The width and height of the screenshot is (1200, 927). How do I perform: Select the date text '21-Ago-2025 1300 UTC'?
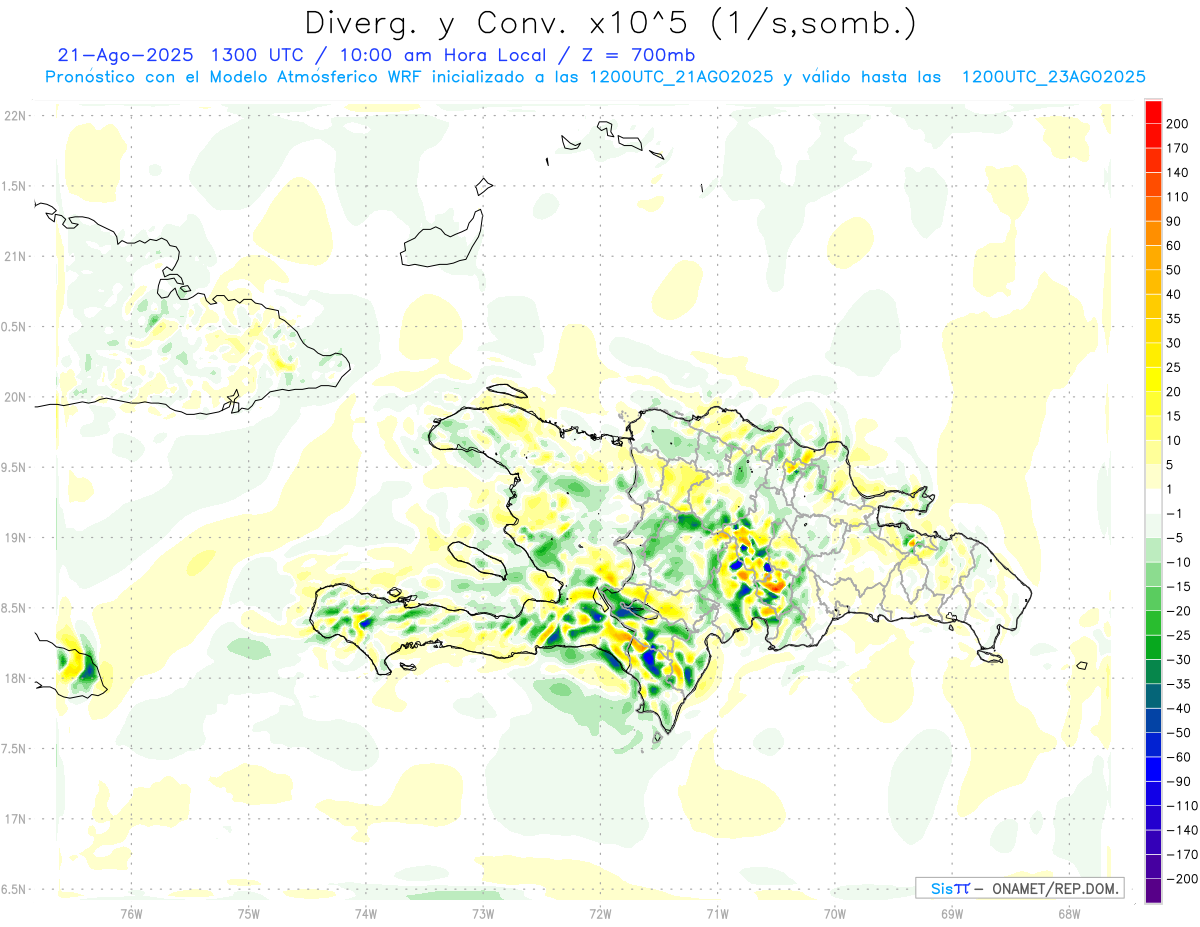click(183, 55)
